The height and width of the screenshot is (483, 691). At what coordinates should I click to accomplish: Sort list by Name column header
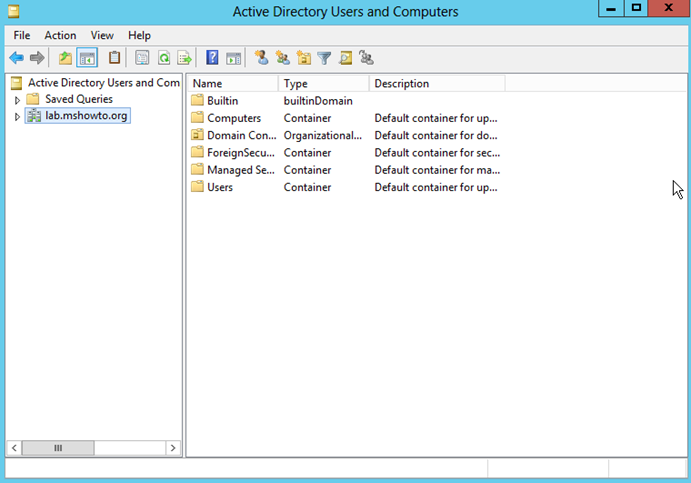(233, 83)
